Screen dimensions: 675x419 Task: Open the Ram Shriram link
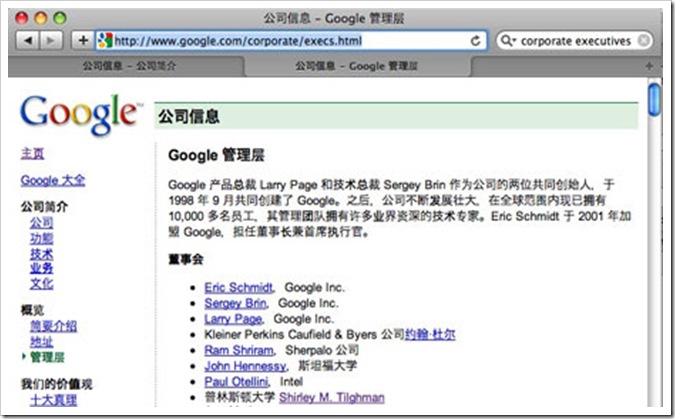[x=239, y=350]
